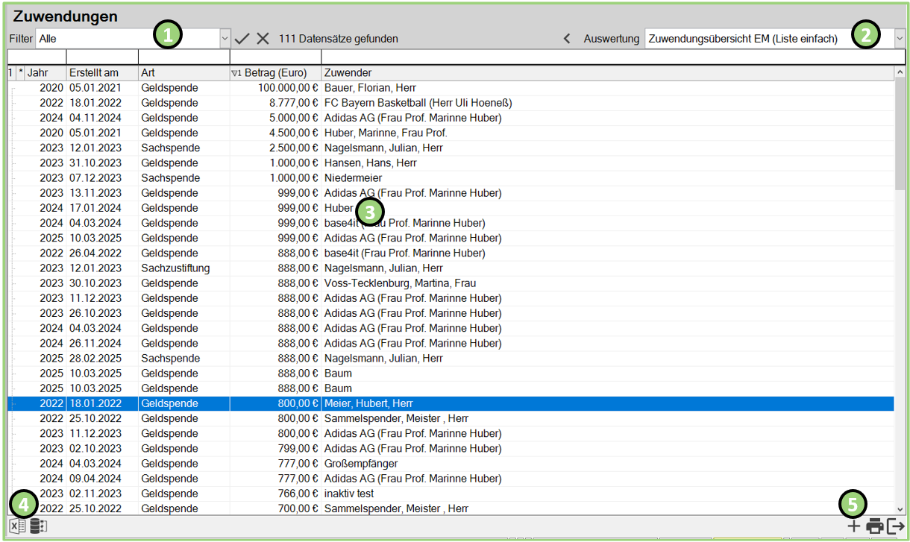Click the left chevron beside Auswertung
910x542 pixels.
[x=567, y=38]
